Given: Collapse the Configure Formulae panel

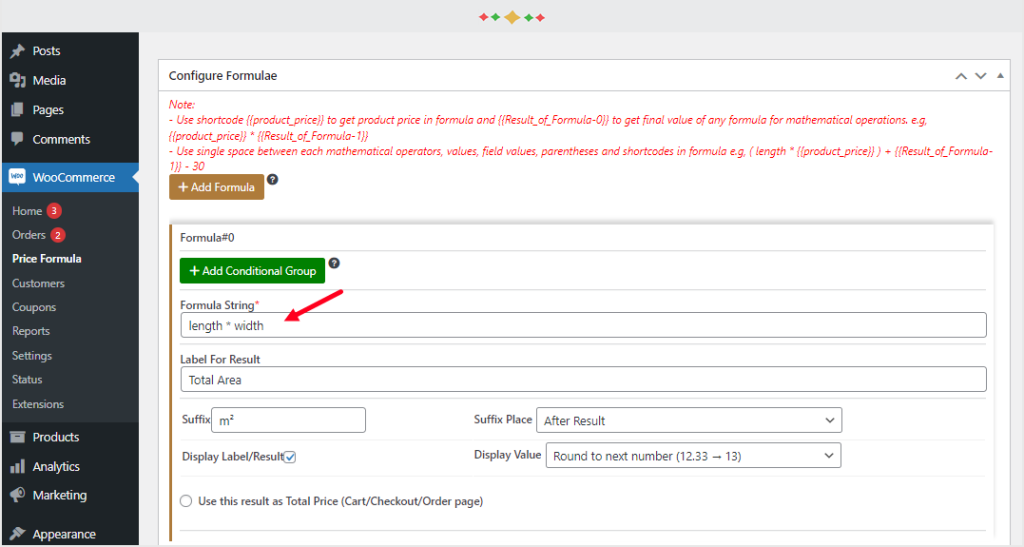Looking at the screenshot, I should coord(1000,76).
